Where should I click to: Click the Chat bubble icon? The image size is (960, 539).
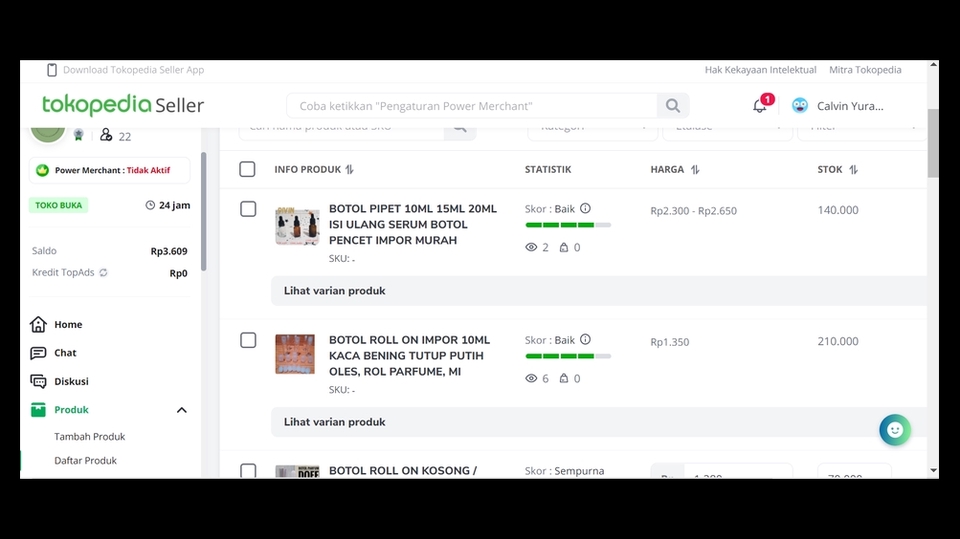(38, 353)
